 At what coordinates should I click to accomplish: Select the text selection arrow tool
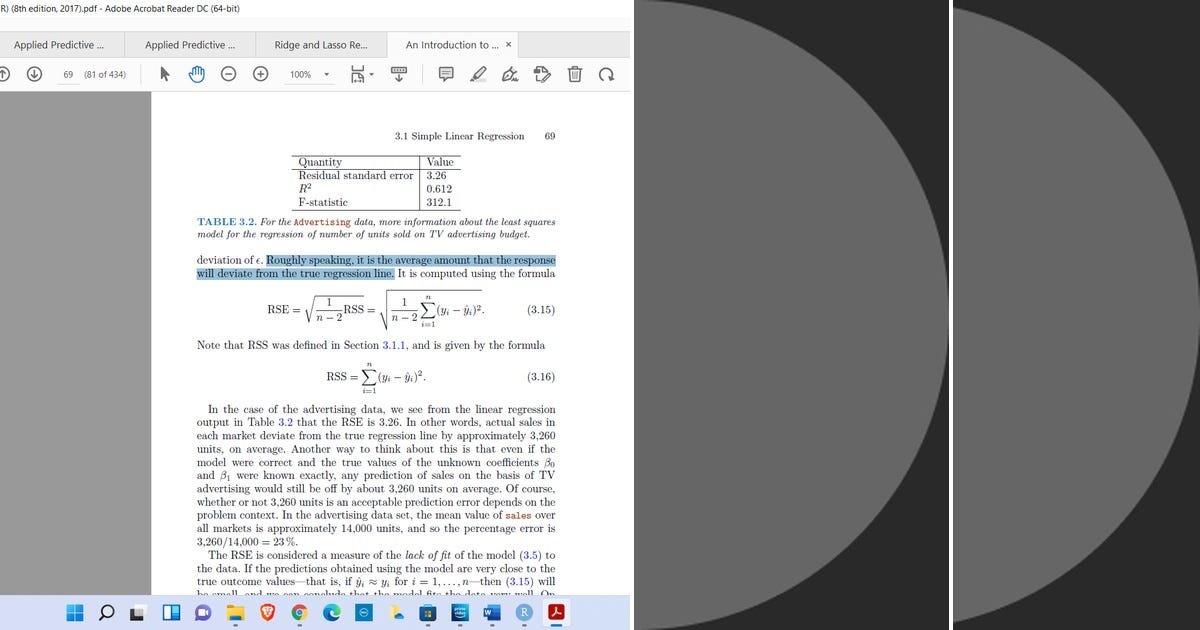click(163, 74)
